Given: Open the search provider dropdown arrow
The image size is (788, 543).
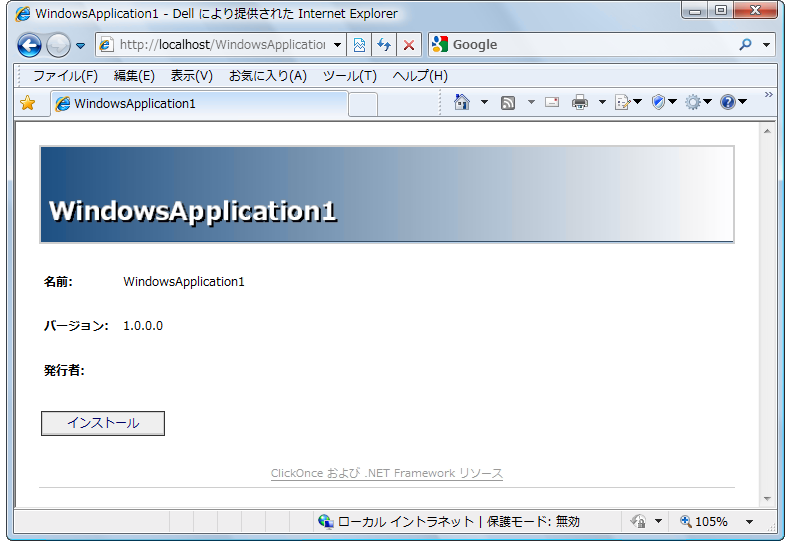Looking at the screenshot, I should pos(766,45).
